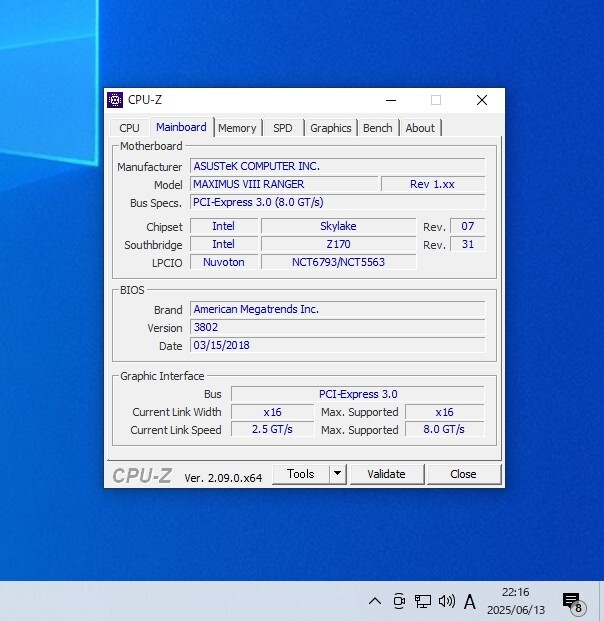Click the chipset Rev. 07 value

(468, 226)
